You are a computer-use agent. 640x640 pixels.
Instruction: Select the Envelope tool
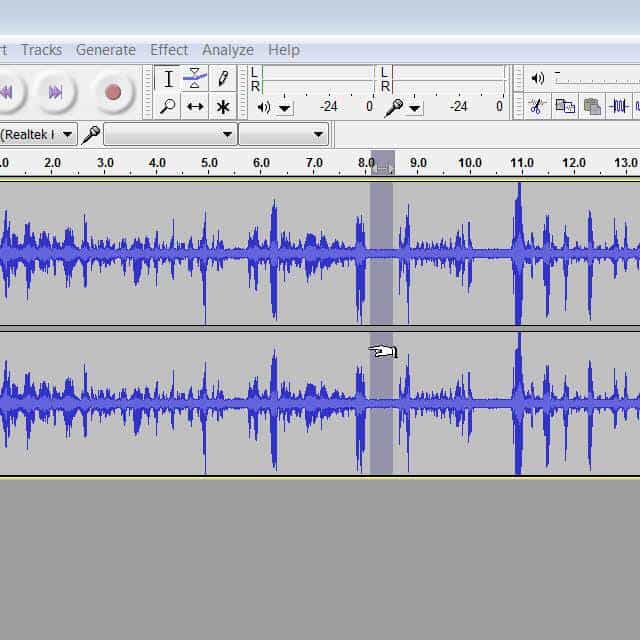(x=195, y=78)
